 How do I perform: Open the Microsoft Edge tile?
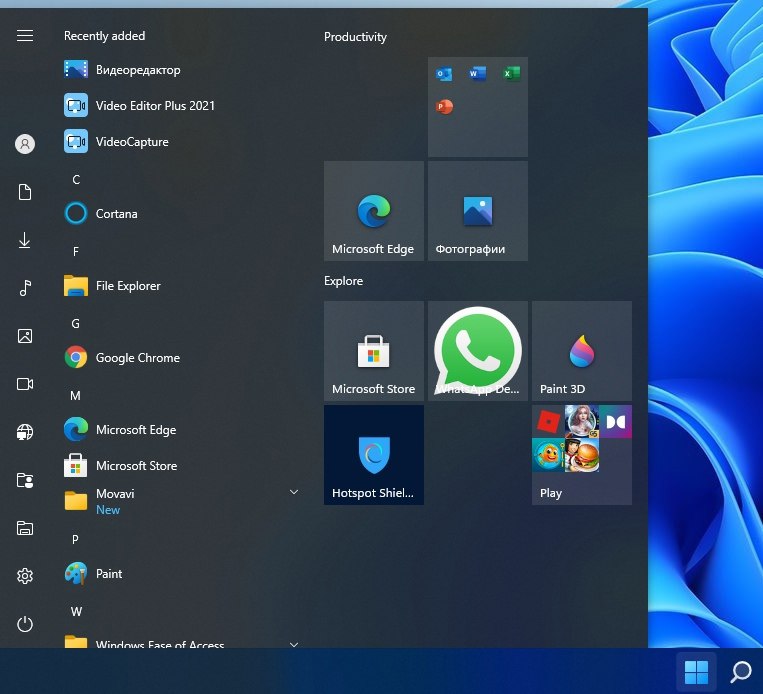(x=374, y=211)
